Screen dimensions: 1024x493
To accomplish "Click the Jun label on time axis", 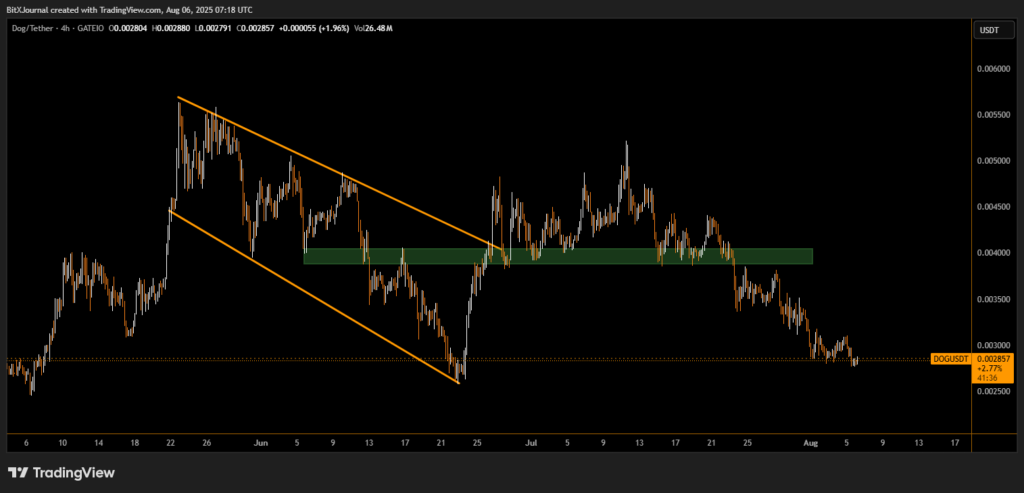I will [261, 441].
